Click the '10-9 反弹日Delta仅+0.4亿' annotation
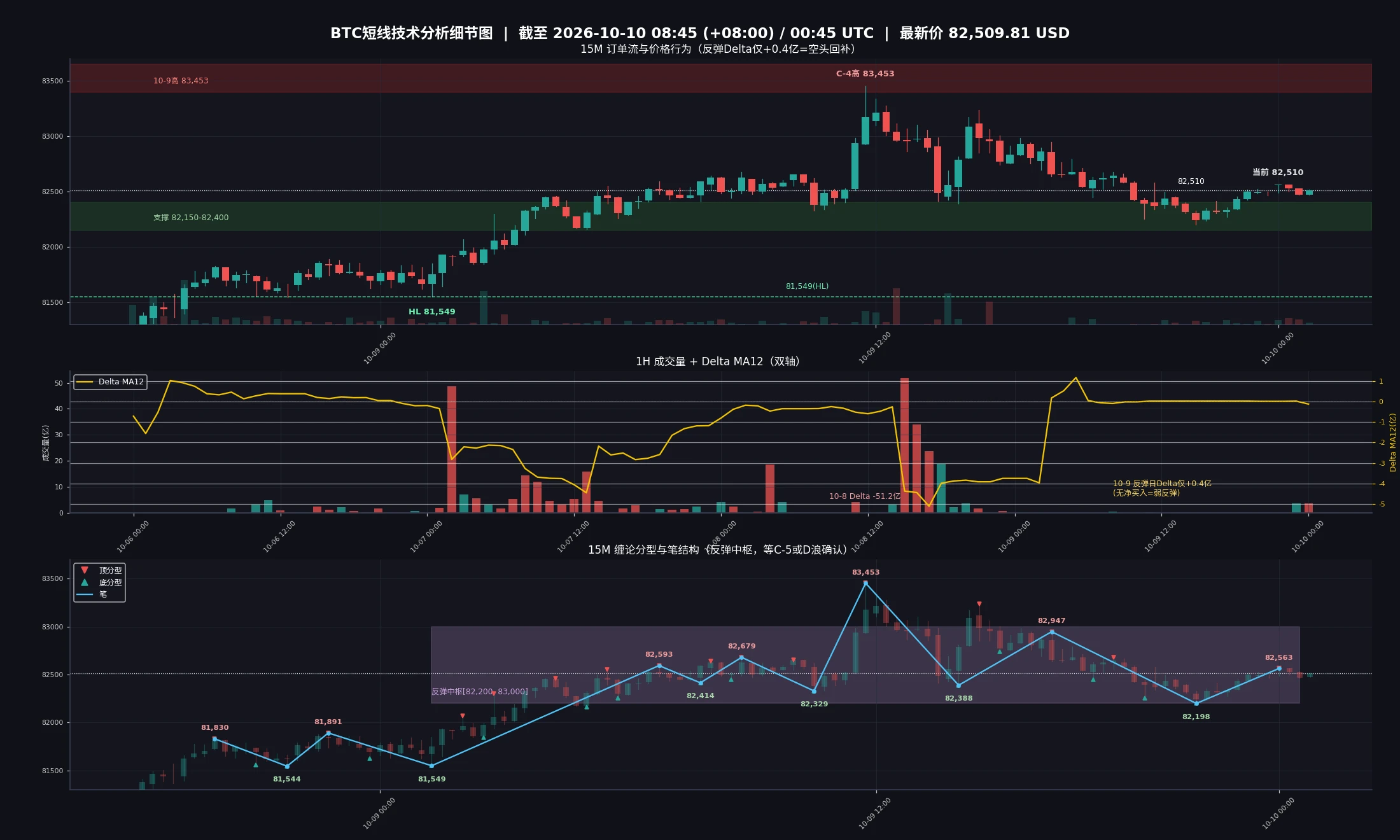The image size is (1400, 840). [1162, 484]
